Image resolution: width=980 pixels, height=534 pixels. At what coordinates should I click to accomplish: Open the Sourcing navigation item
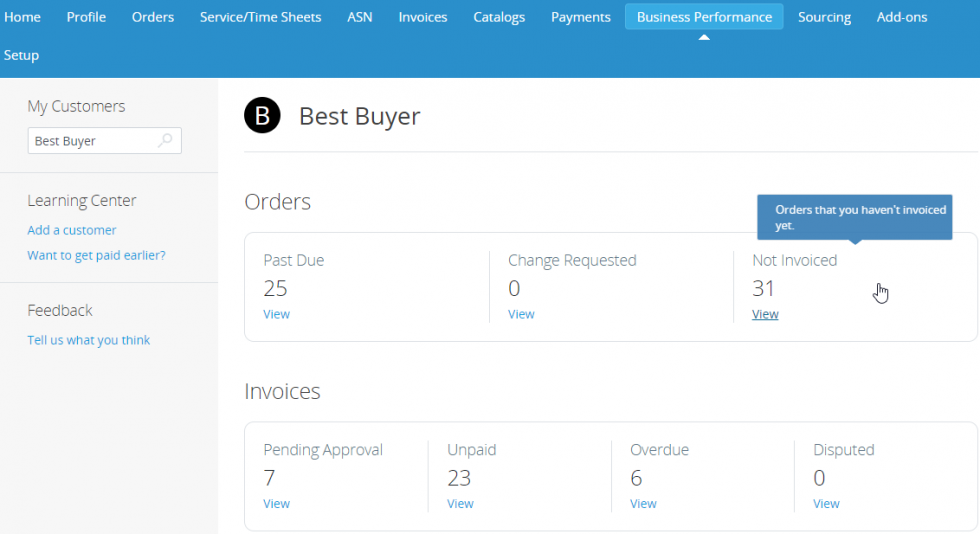coord(824,17)
